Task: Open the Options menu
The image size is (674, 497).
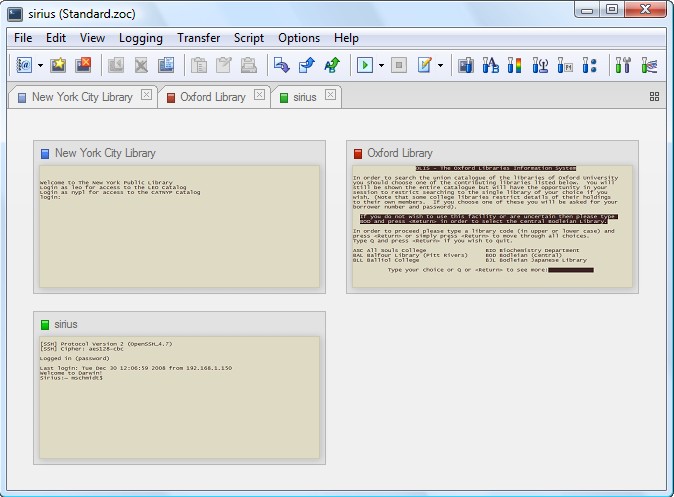Action: click(x=299, y=38)
